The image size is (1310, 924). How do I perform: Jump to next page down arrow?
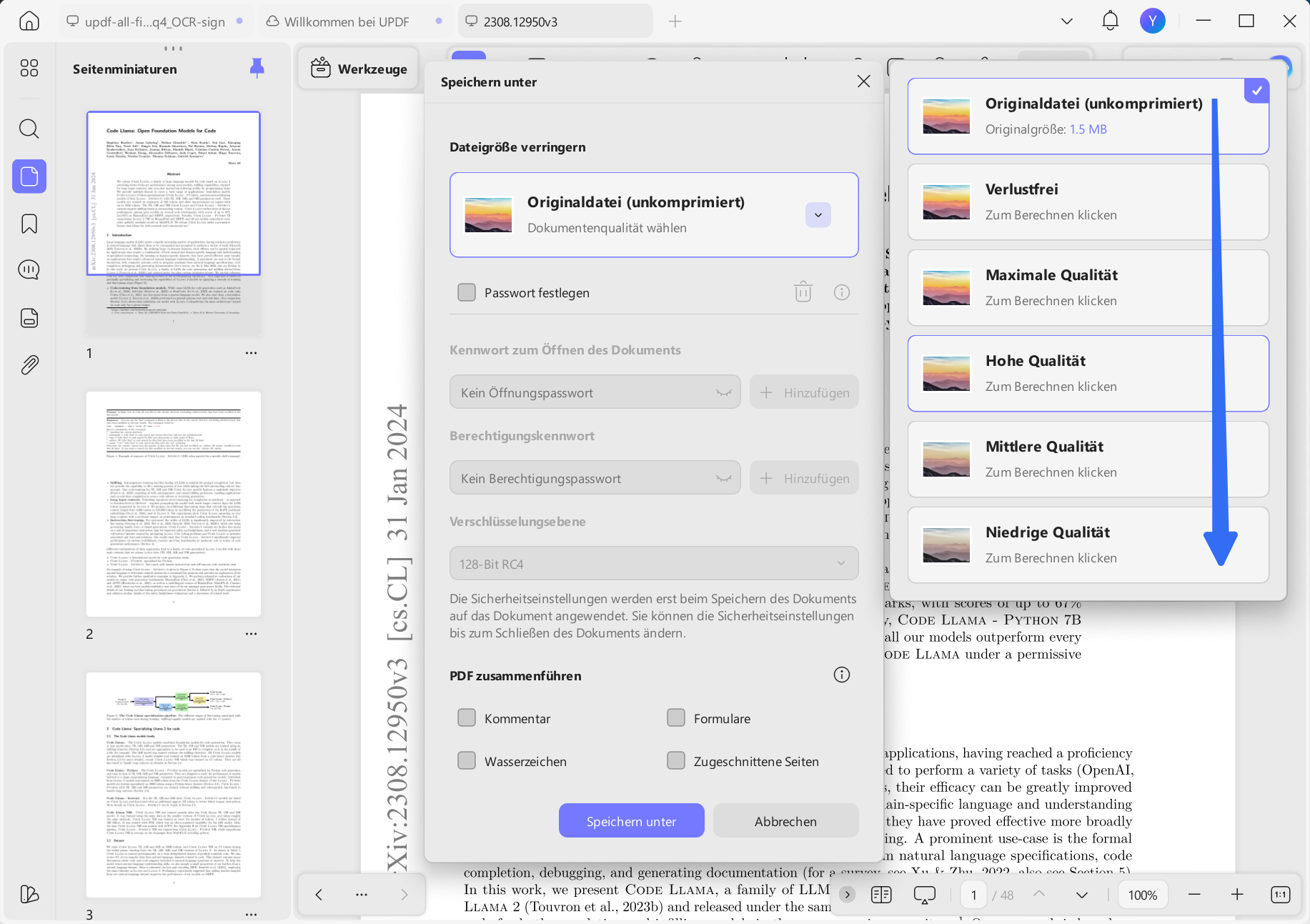coord(1082,895)
